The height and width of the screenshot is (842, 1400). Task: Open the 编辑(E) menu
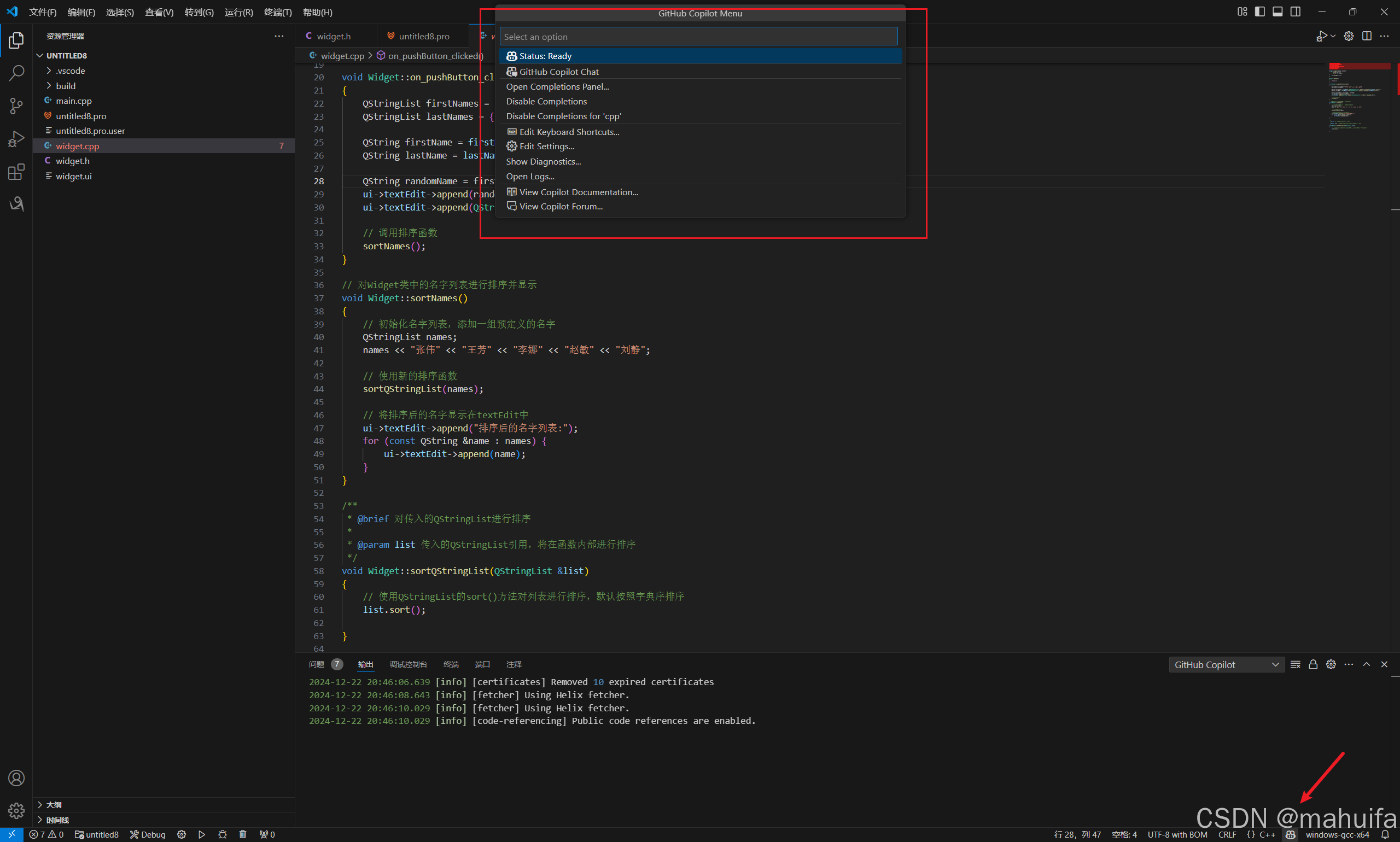tap(81, 12)
